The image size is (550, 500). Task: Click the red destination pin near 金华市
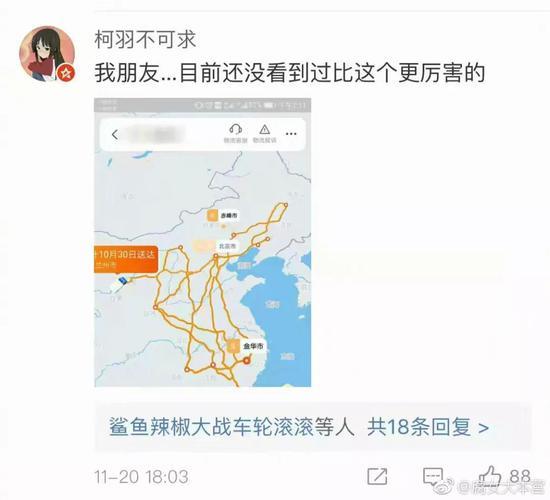coord(247,361)
